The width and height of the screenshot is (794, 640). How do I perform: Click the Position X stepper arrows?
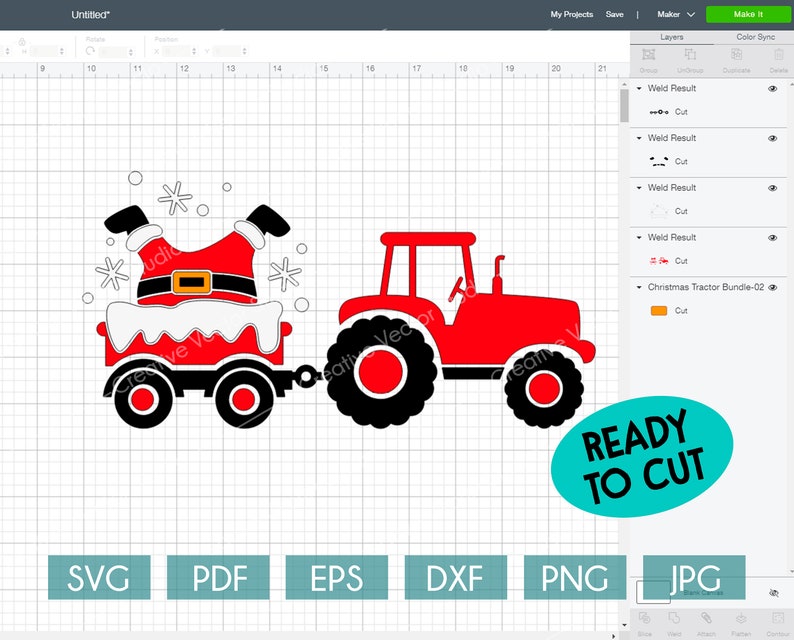(194, 51)
